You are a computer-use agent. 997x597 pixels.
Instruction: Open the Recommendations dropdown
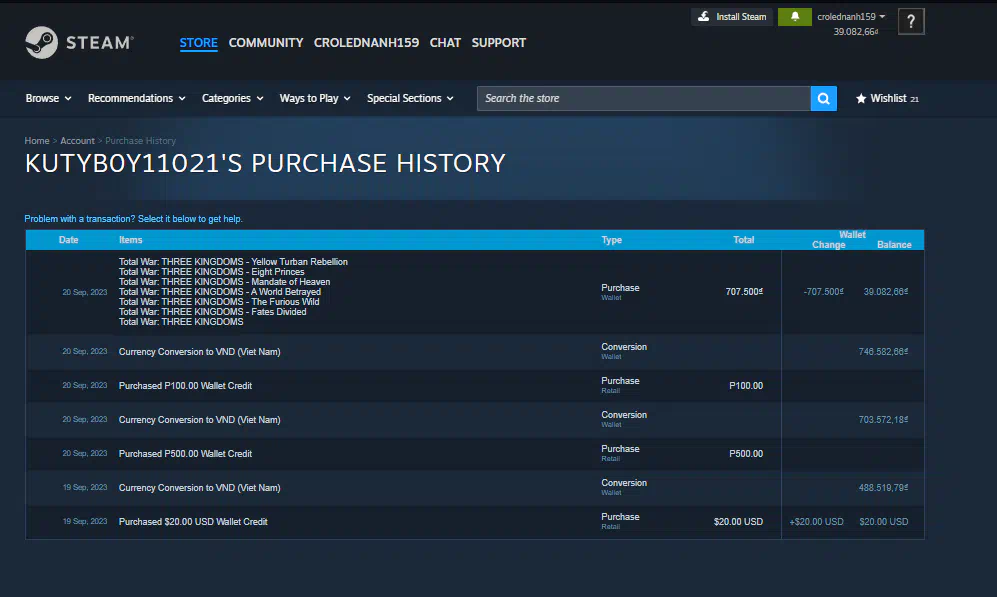pyautogui.click(x=136, y=98)
